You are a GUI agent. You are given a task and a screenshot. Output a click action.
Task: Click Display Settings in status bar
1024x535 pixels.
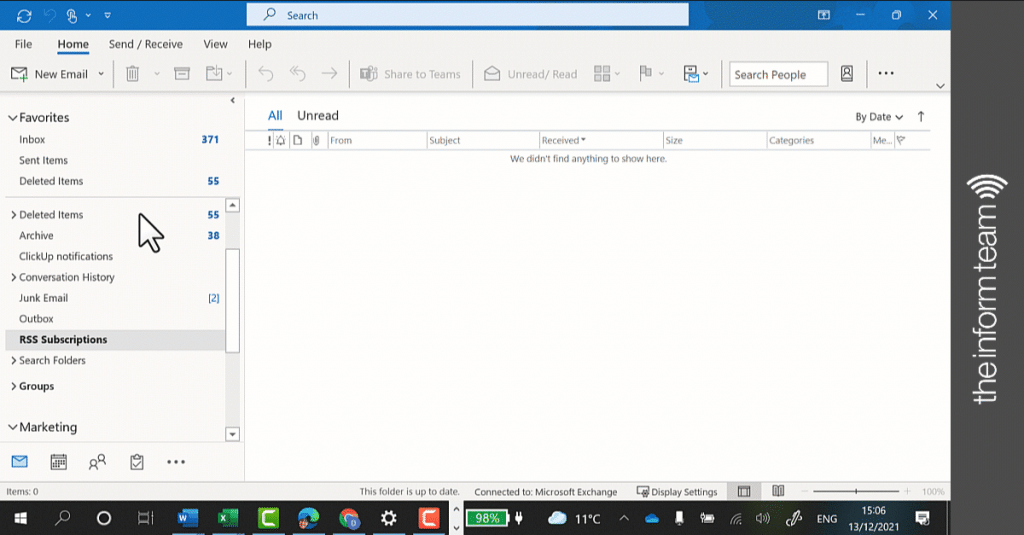[x=677, y=492]
